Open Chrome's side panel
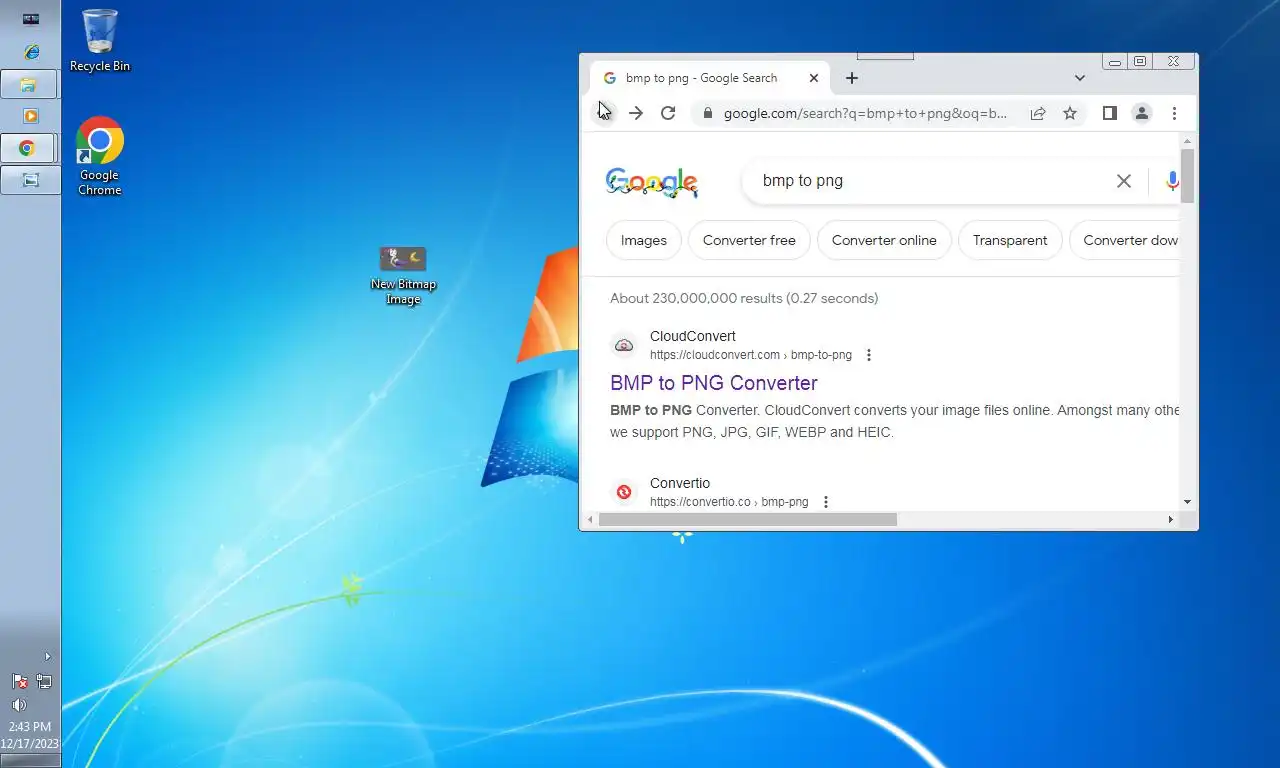1280x768 pixels. pyautogui.click(x=1109, y=113)
